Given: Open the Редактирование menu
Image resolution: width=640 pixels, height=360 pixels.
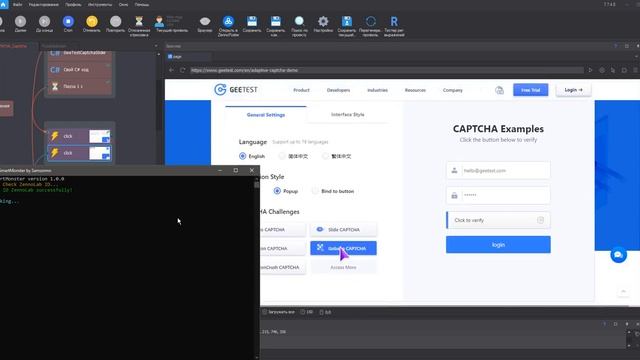Looking at the screenshot, I should 44,4.
